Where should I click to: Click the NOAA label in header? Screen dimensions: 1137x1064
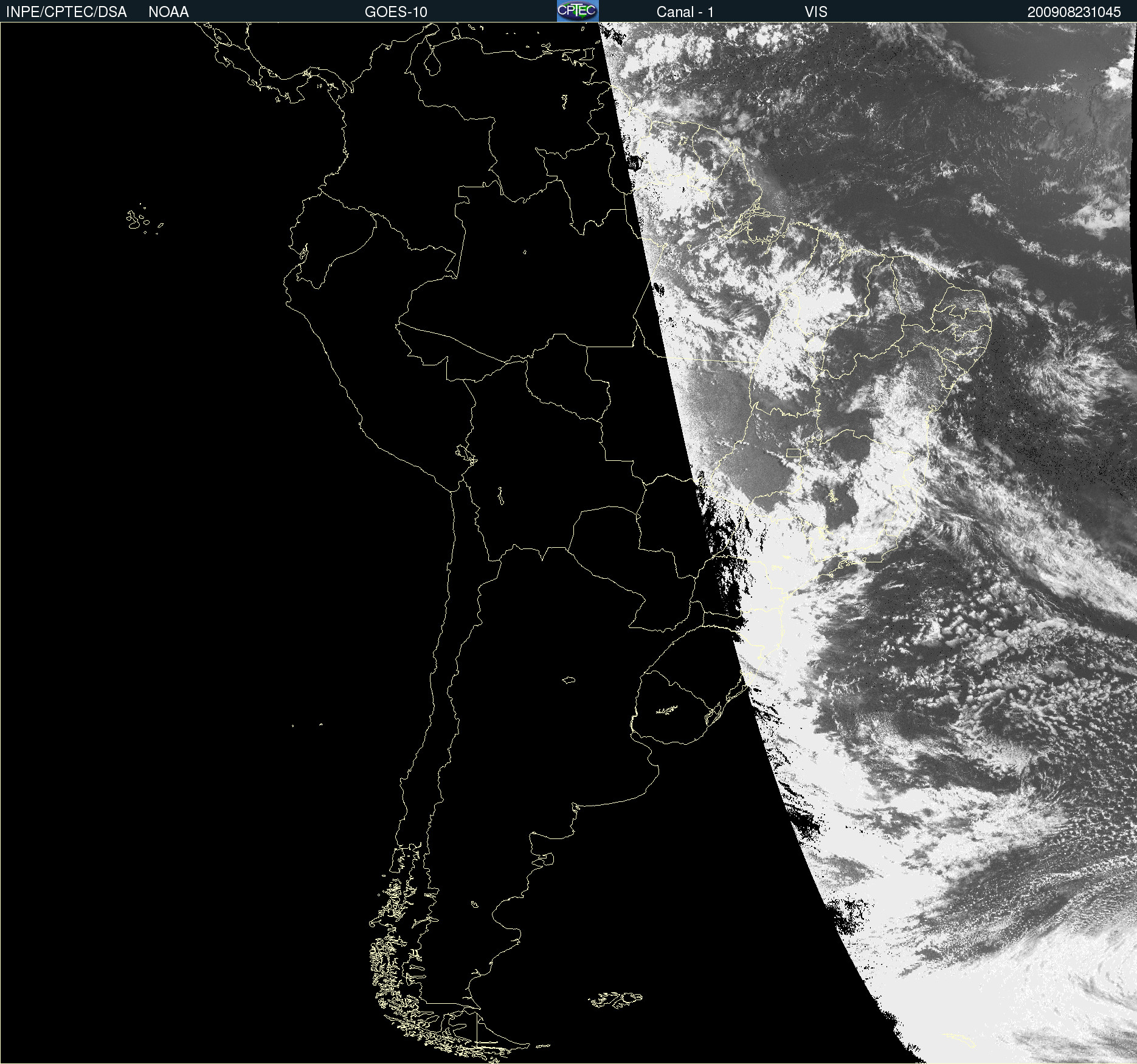[x=168, y=12]
